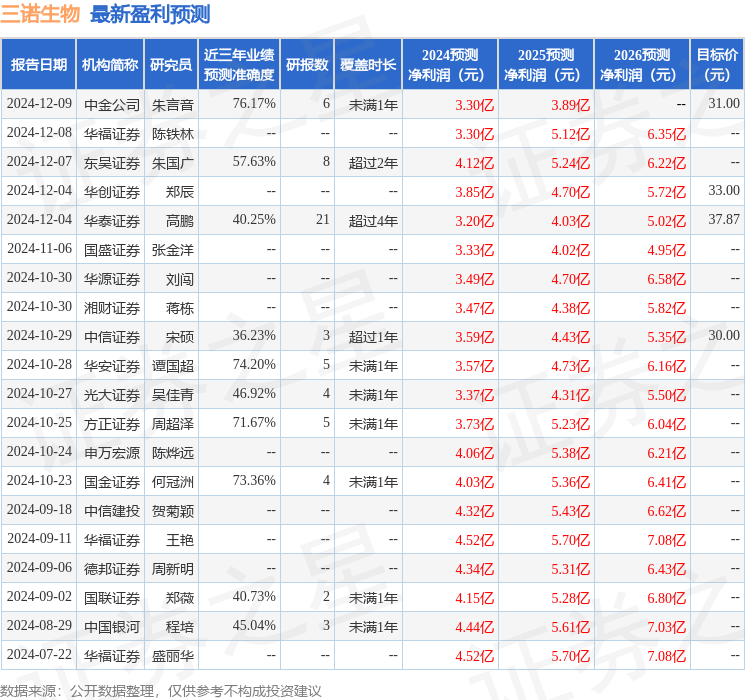Click the 研究员 column header
This screenshot has width=745, height=700.
pos(171,65)
